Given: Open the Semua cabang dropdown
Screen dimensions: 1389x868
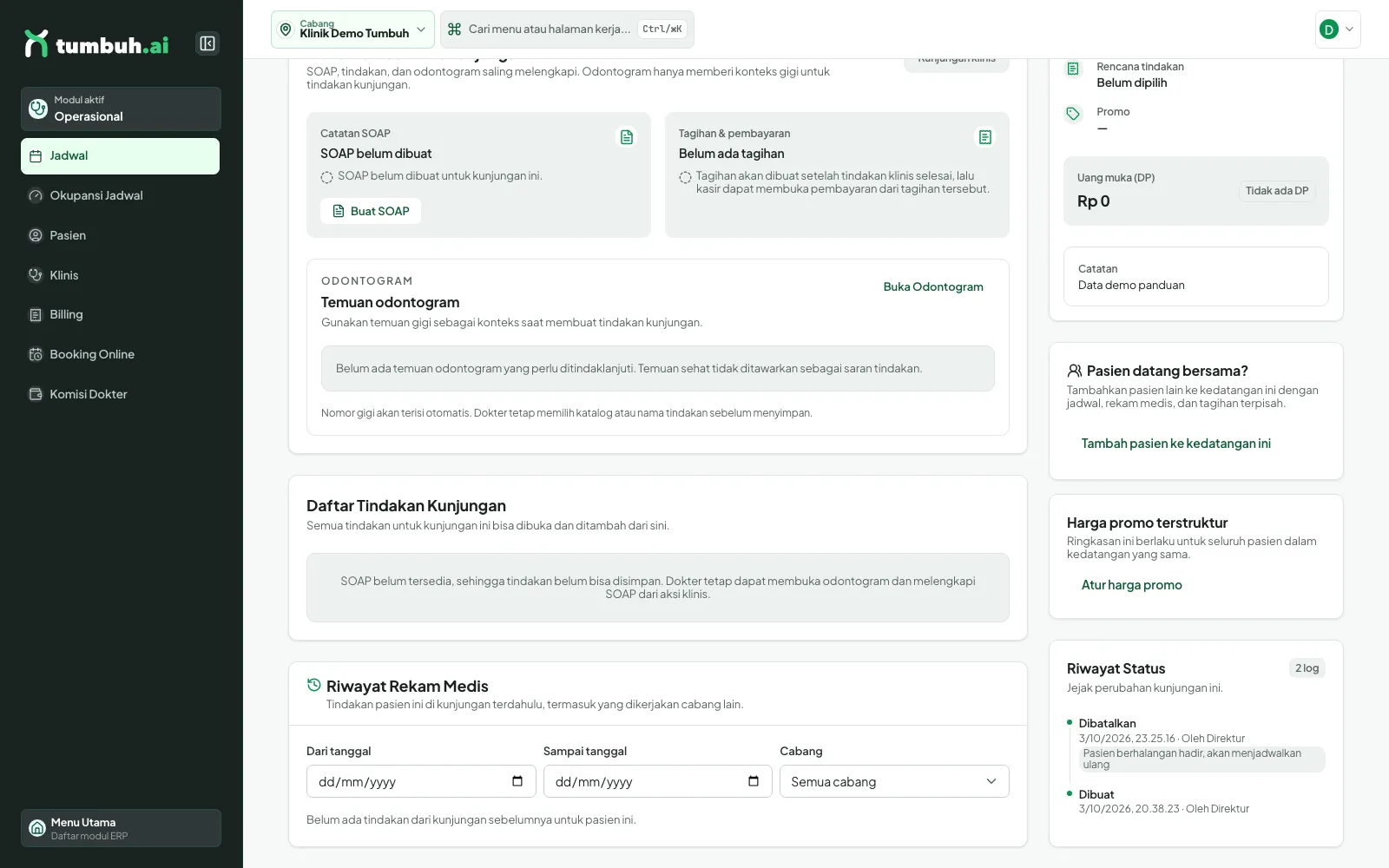Looking at the screenshot, I should point(894,781).
